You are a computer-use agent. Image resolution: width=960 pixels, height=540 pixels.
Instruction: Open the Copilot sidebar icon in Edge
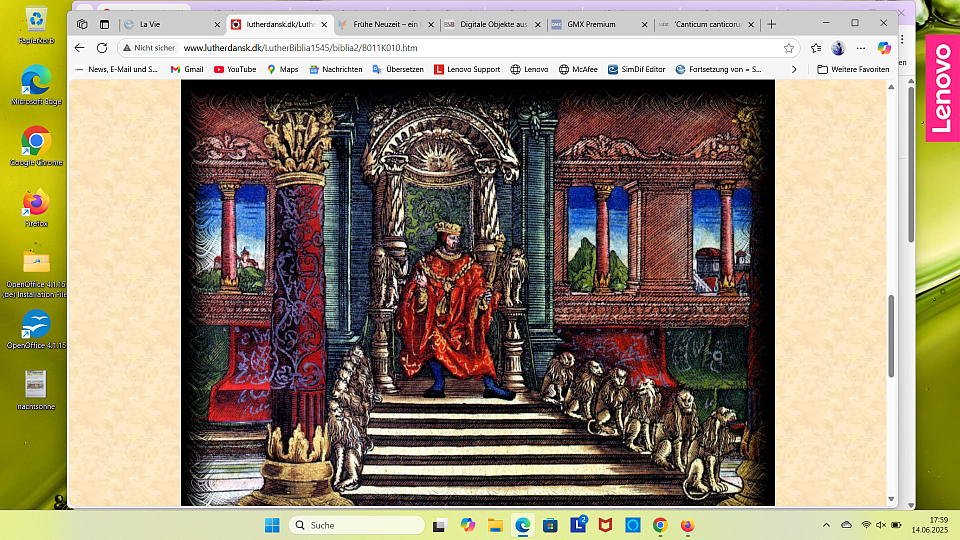pyautogui.click(x=883, y=48)
